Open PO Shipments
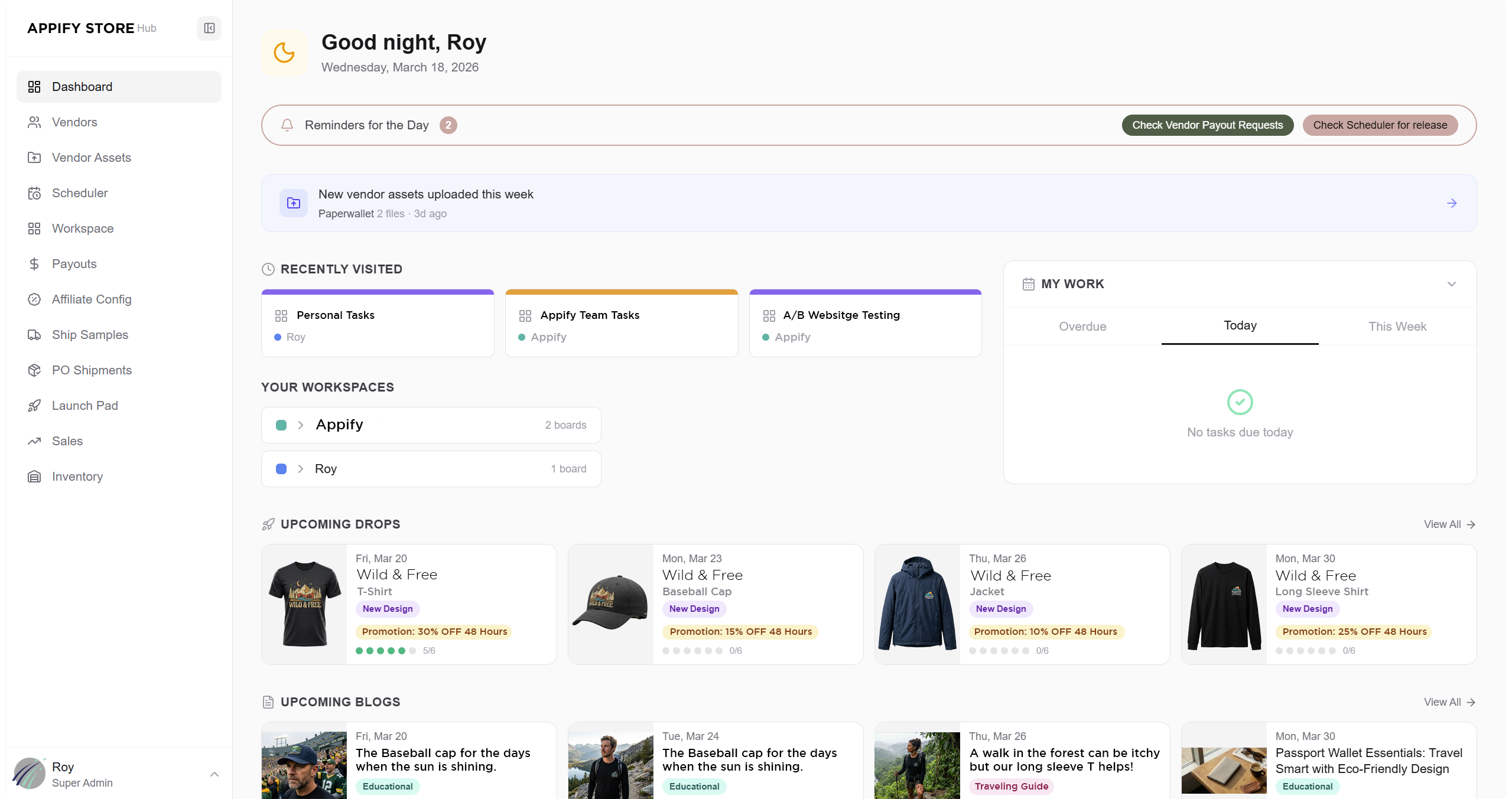The image size is (1512, 799). 92,370
